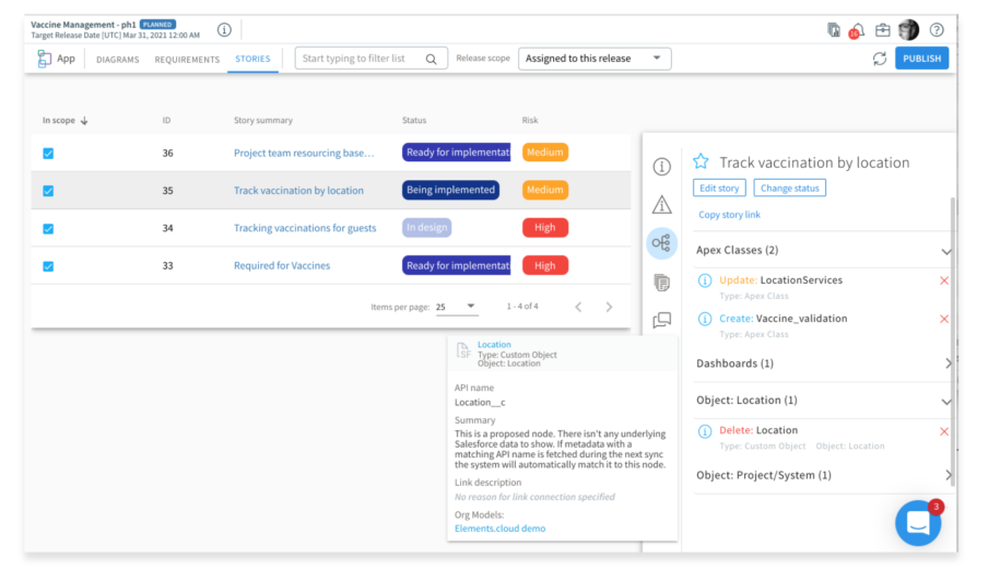Open the REQUIREMENTS tab
This screenshot has height=586, width=1000.
click(187, 59)
